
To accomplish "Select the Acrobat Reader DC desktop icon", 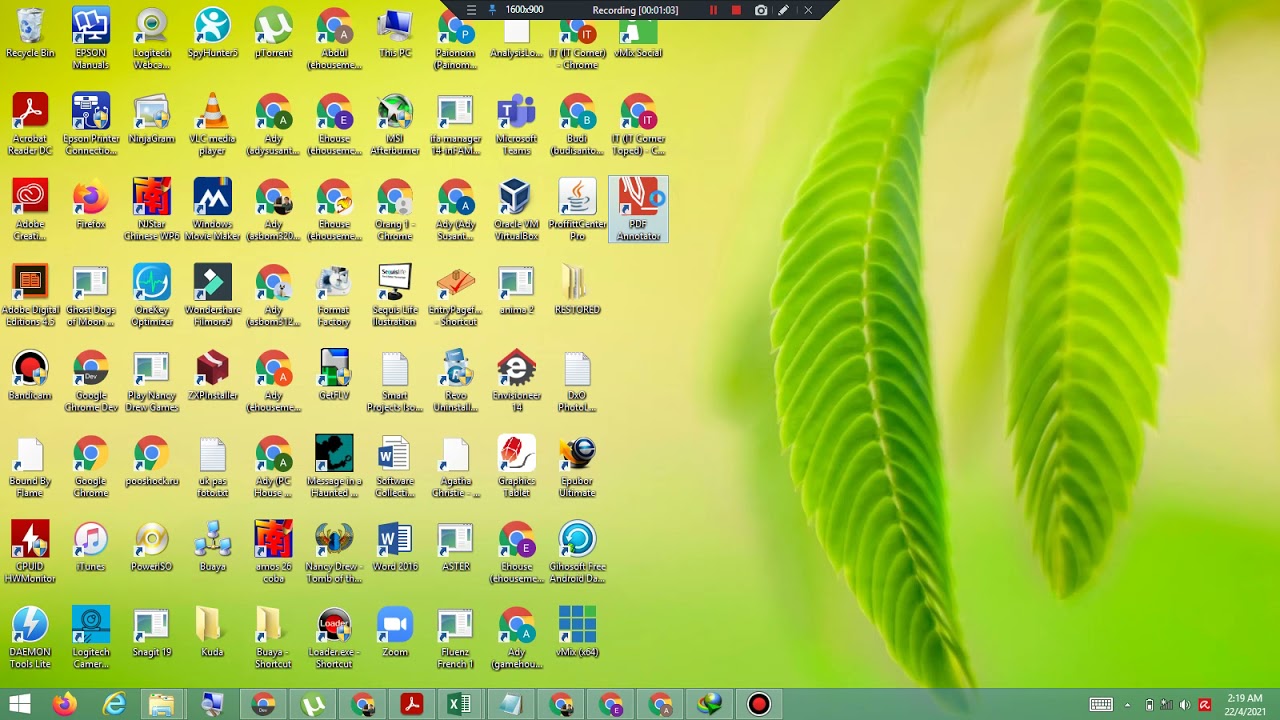I will click(x=30, y=125).
